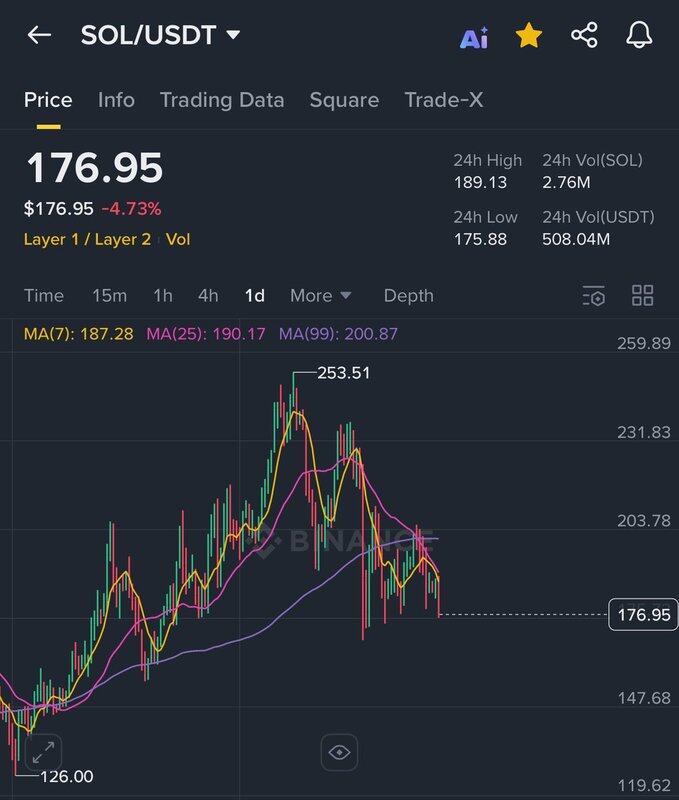This screenshot has height=800, width=679.
Task: Switch to Trading Data tab
Action: point(222,100)
